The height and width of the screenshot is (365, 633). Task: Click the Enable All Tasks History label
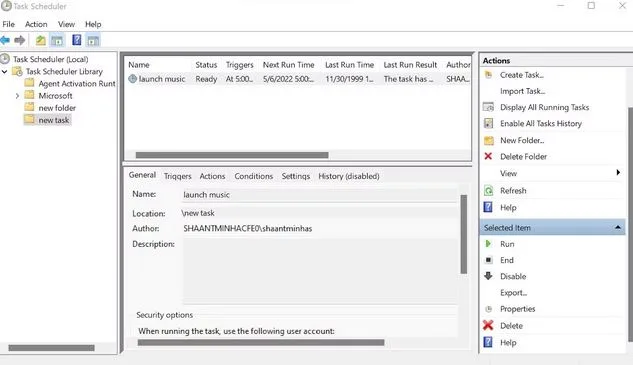click(541, 124)
